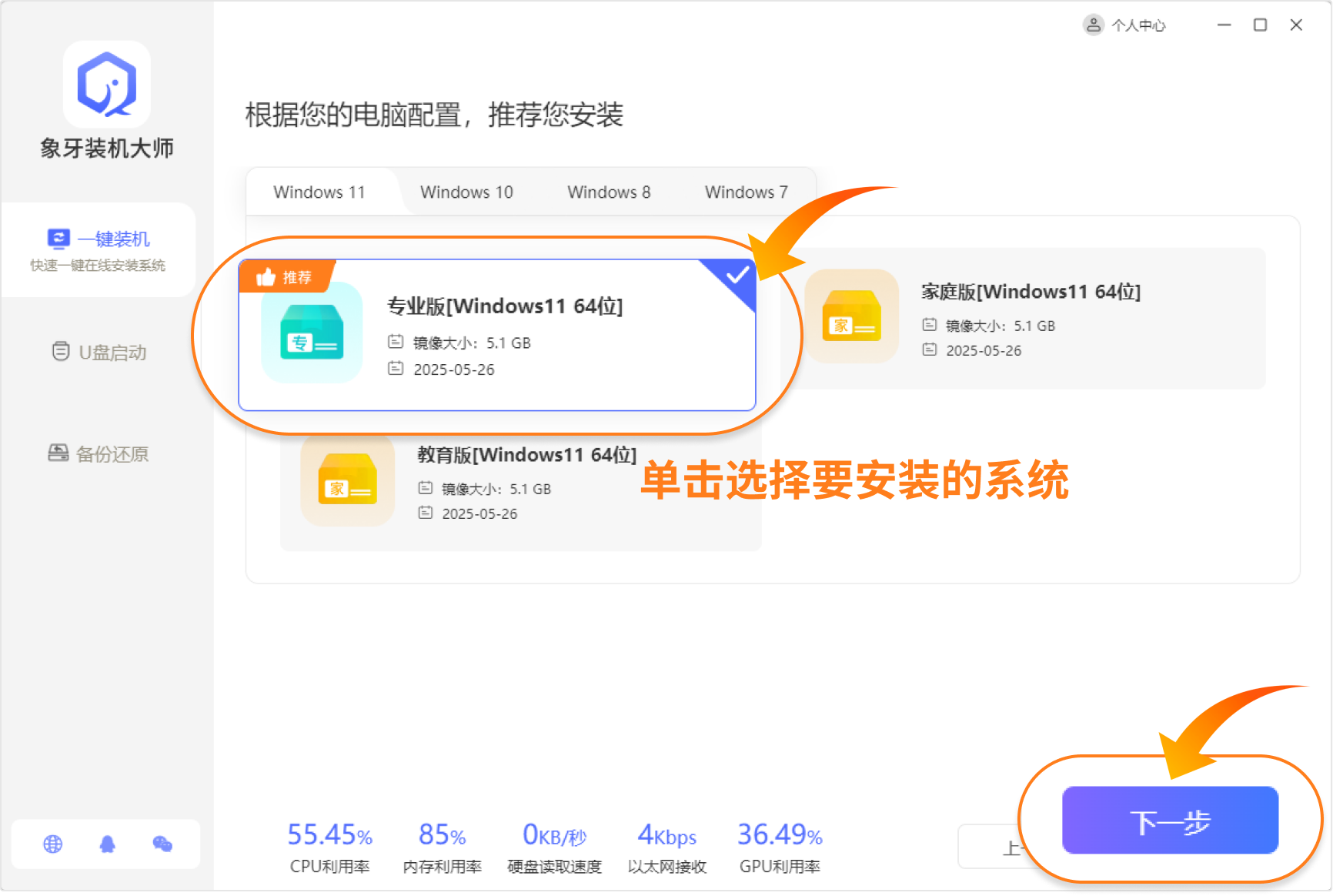
Task: Click the teal 专业版 system box icon
Action: tap(312, 333)
